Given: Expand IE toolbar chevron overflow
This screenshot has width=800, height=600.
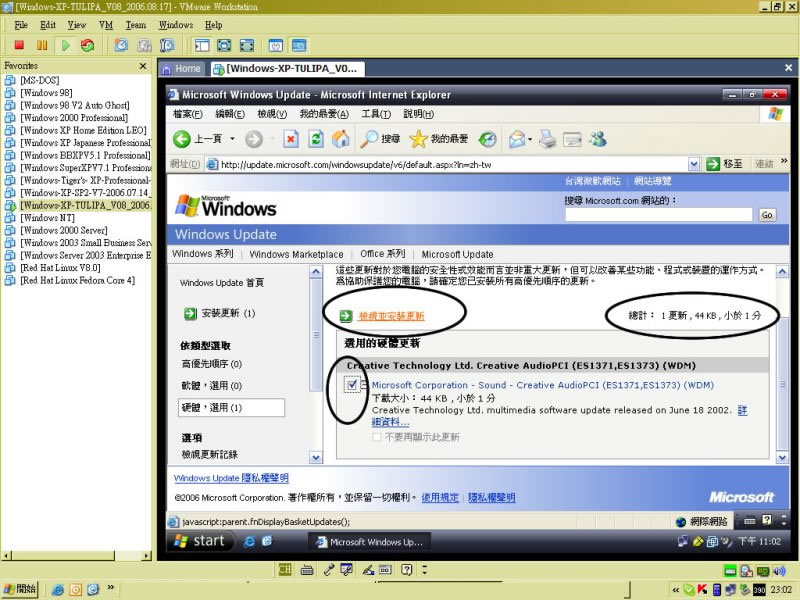Looking at the screenshot, I should [784, 161].
